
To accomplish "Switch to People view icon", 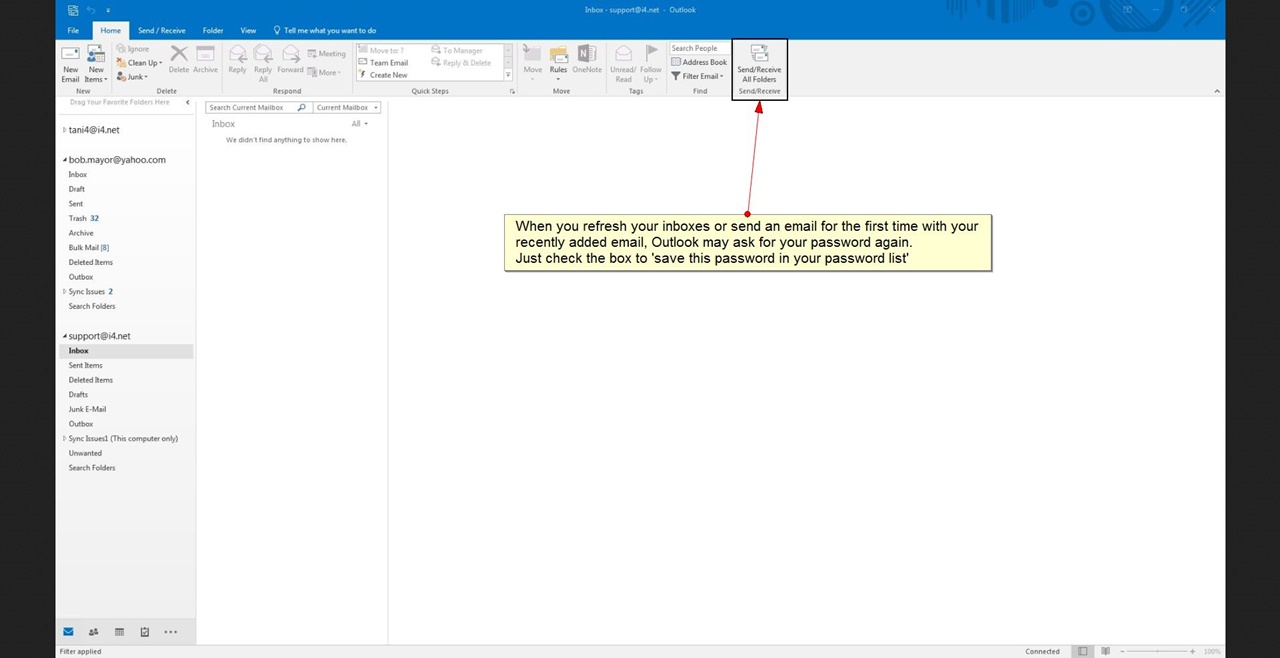I will (93, 631).
